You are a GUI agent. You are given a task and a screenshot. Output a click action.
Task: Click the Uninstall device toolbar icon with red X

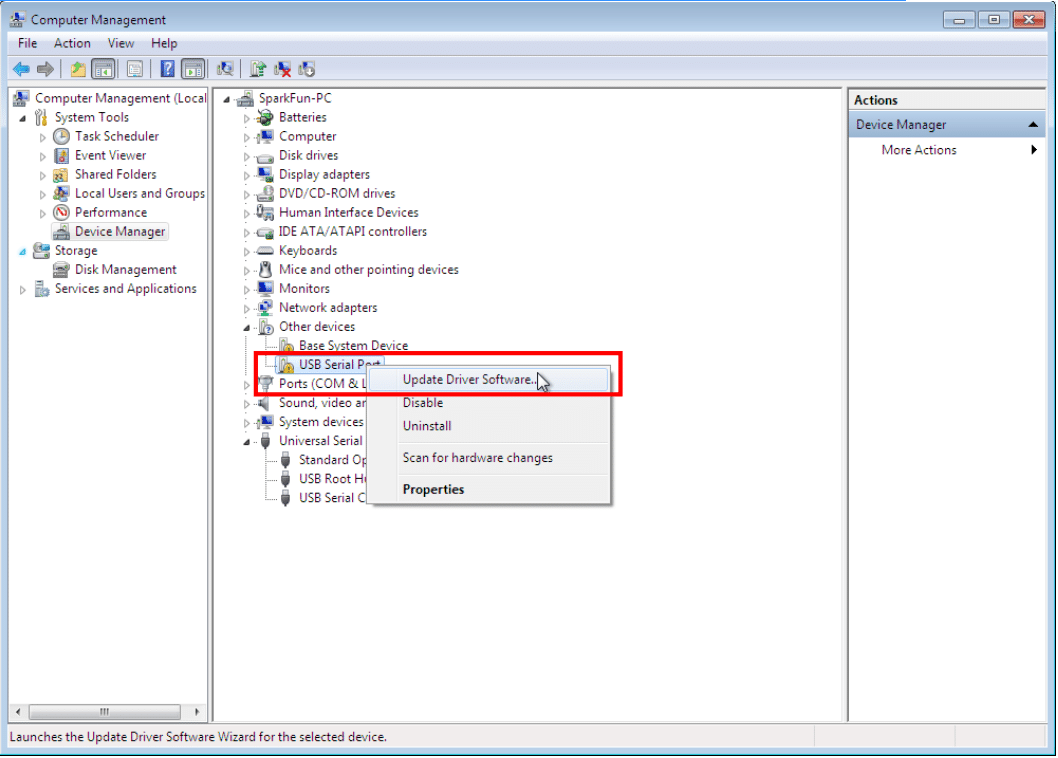pos(283,69)
